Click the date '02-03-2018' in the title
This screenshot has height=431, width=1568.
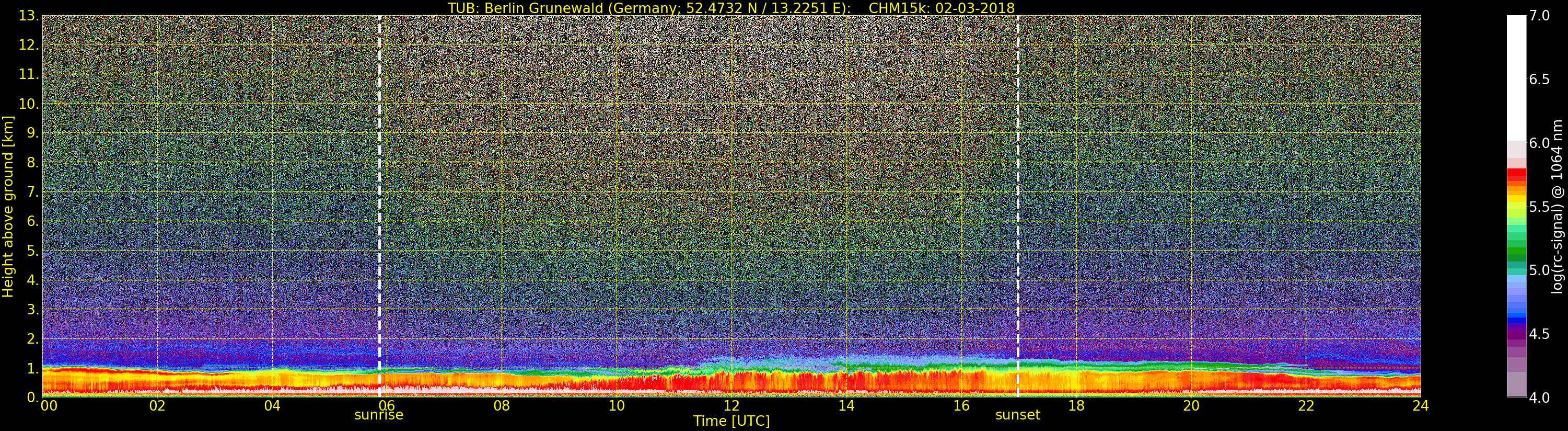pos(974,8)
